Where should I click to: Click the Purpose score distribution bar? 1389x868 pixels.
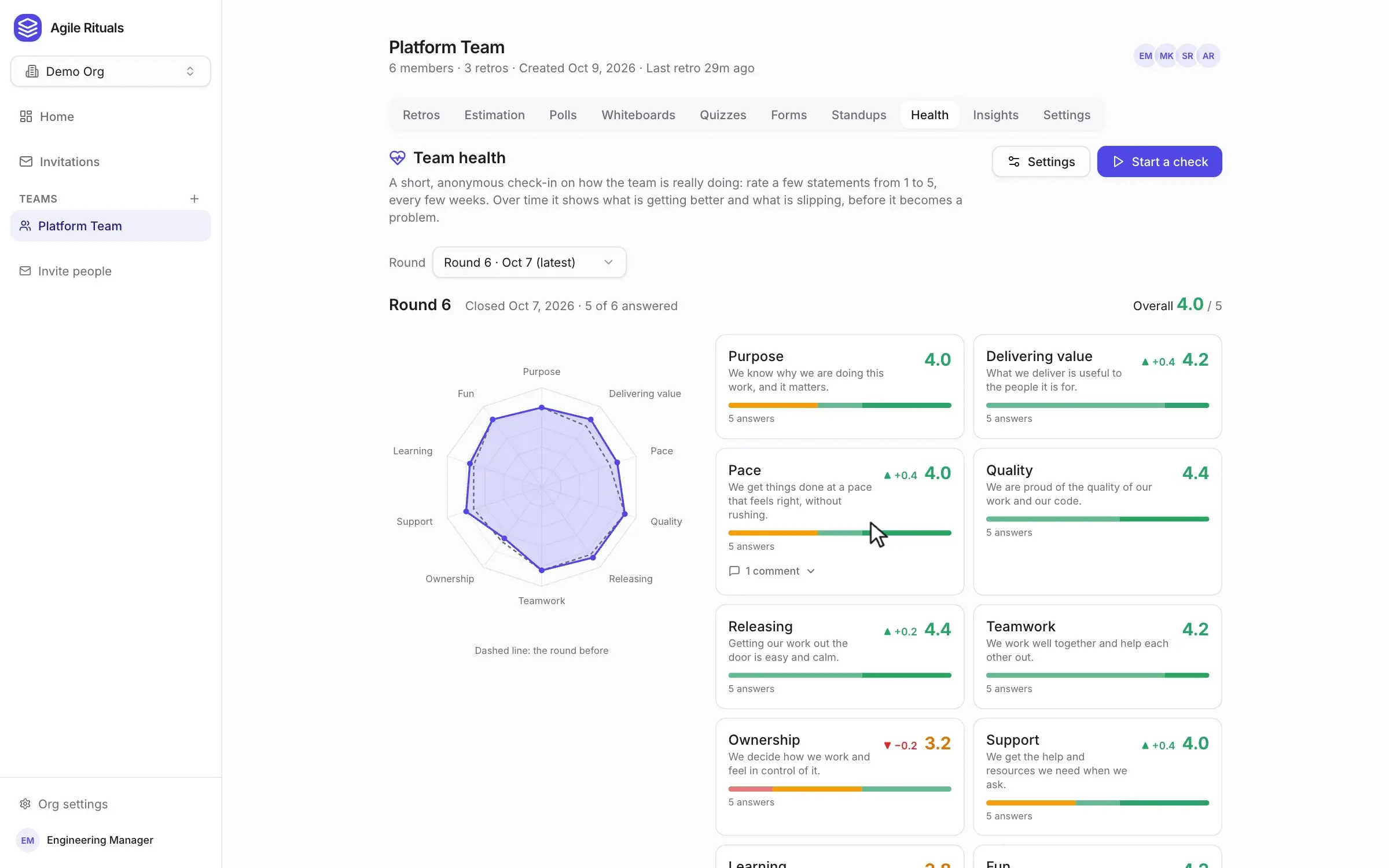(840, 405)
